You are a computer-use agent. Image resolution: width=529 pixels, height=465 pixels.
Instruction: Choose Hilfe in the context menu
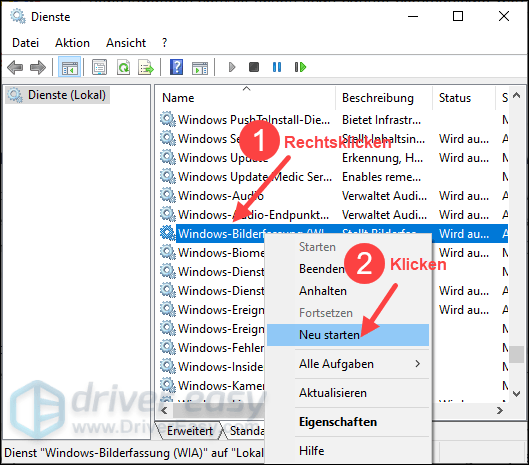click(x=347, y=451)
